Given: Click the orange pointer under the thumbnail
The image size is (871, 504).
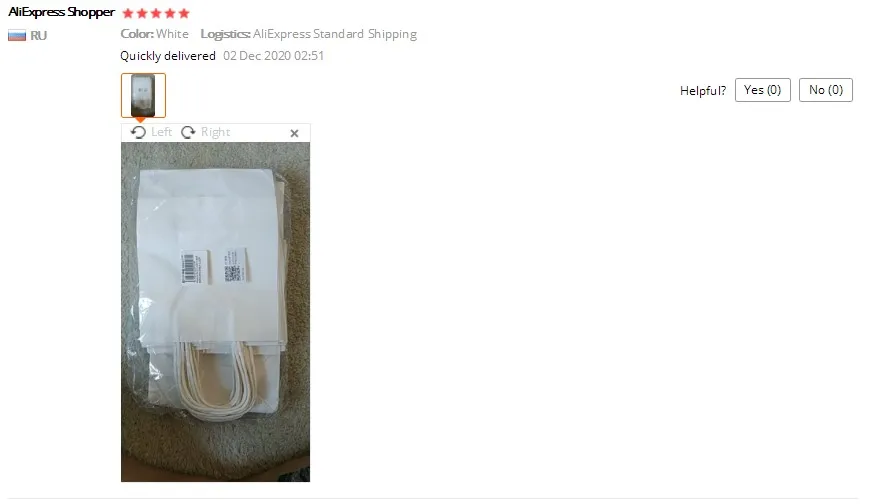Looking at the screenshot, I should coord(141,119).
